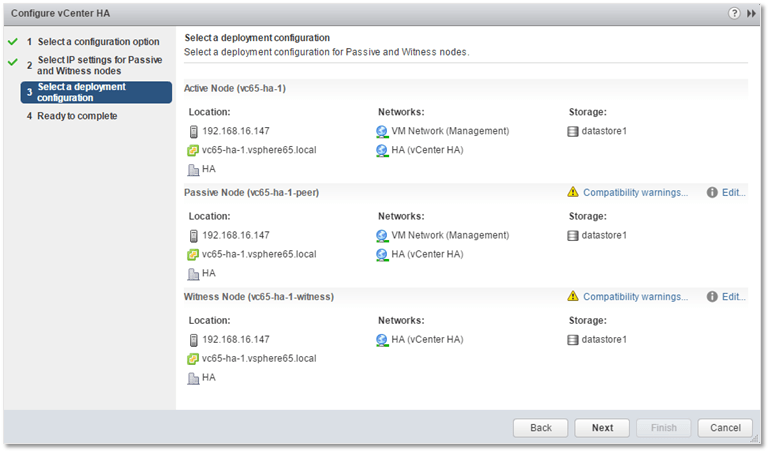Click 192.168.16.147 under Active Node
The width and height of the screenshot is (770, 453).
[x=236, y=131]
